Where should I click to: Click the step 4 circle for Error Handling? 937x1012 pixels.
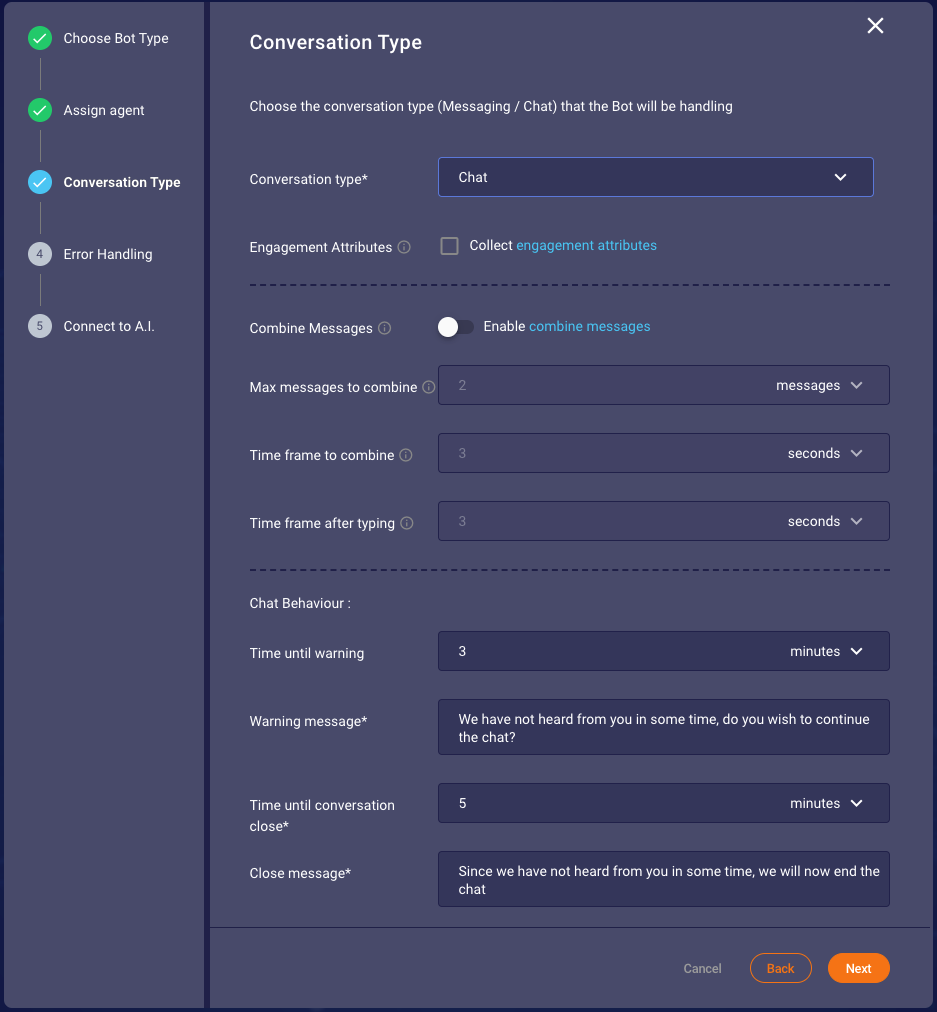[x=40, y=254]
